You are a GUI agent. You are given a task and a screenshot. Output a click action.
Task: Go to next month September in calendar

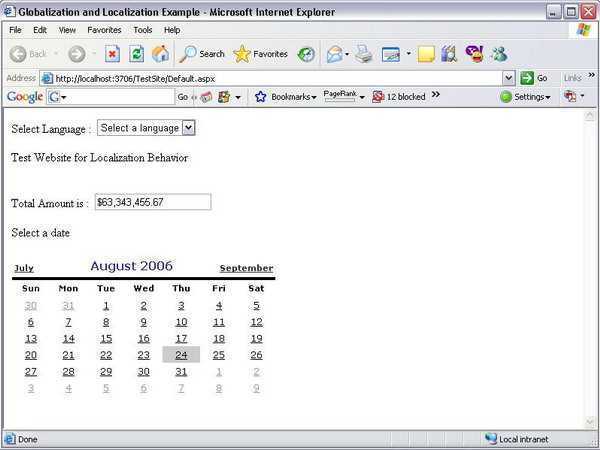coord(246,268)
